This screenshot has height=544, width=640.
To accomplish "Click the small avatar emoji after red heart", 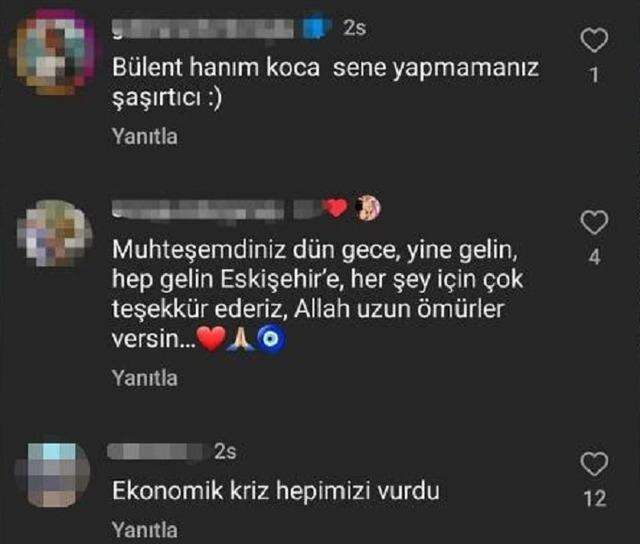I will click(x=367, y=208).
